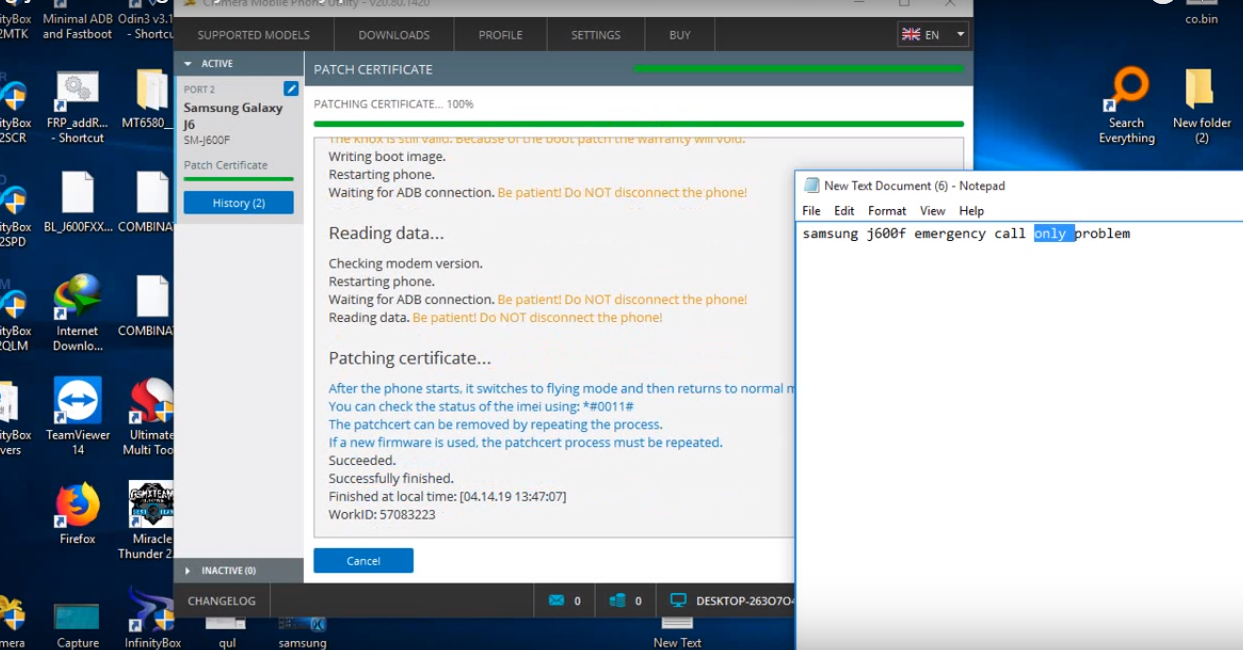Click the header green progress bar
Image resolution: width=1243 pixels, height=650 pixels.
click(x=798, y=69)
